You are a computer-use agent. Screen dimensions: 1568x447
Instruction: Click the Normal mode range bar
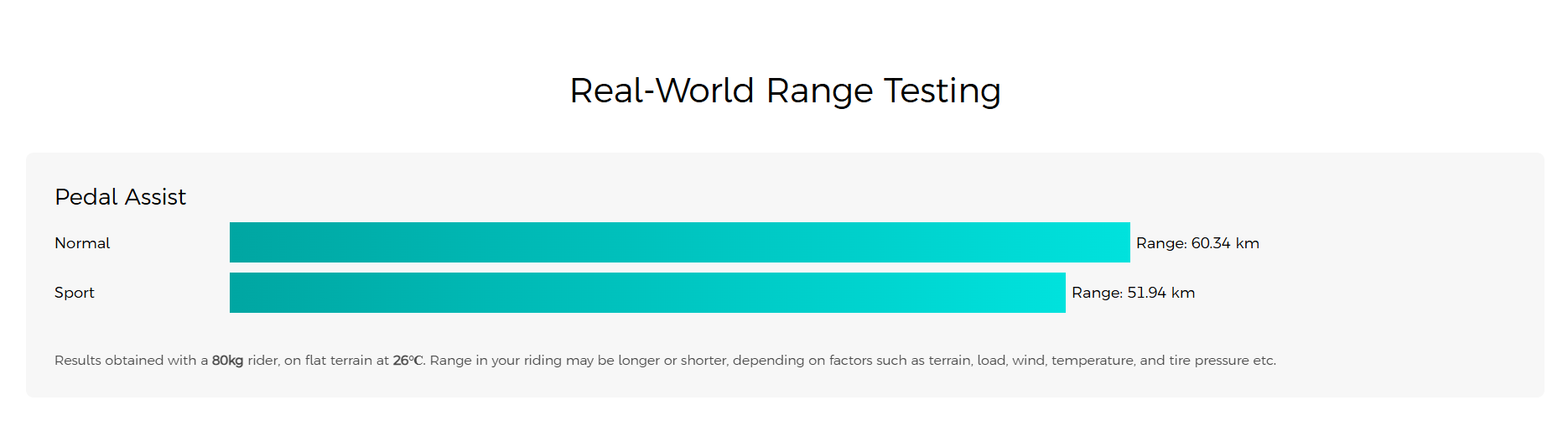coord(679,242)
